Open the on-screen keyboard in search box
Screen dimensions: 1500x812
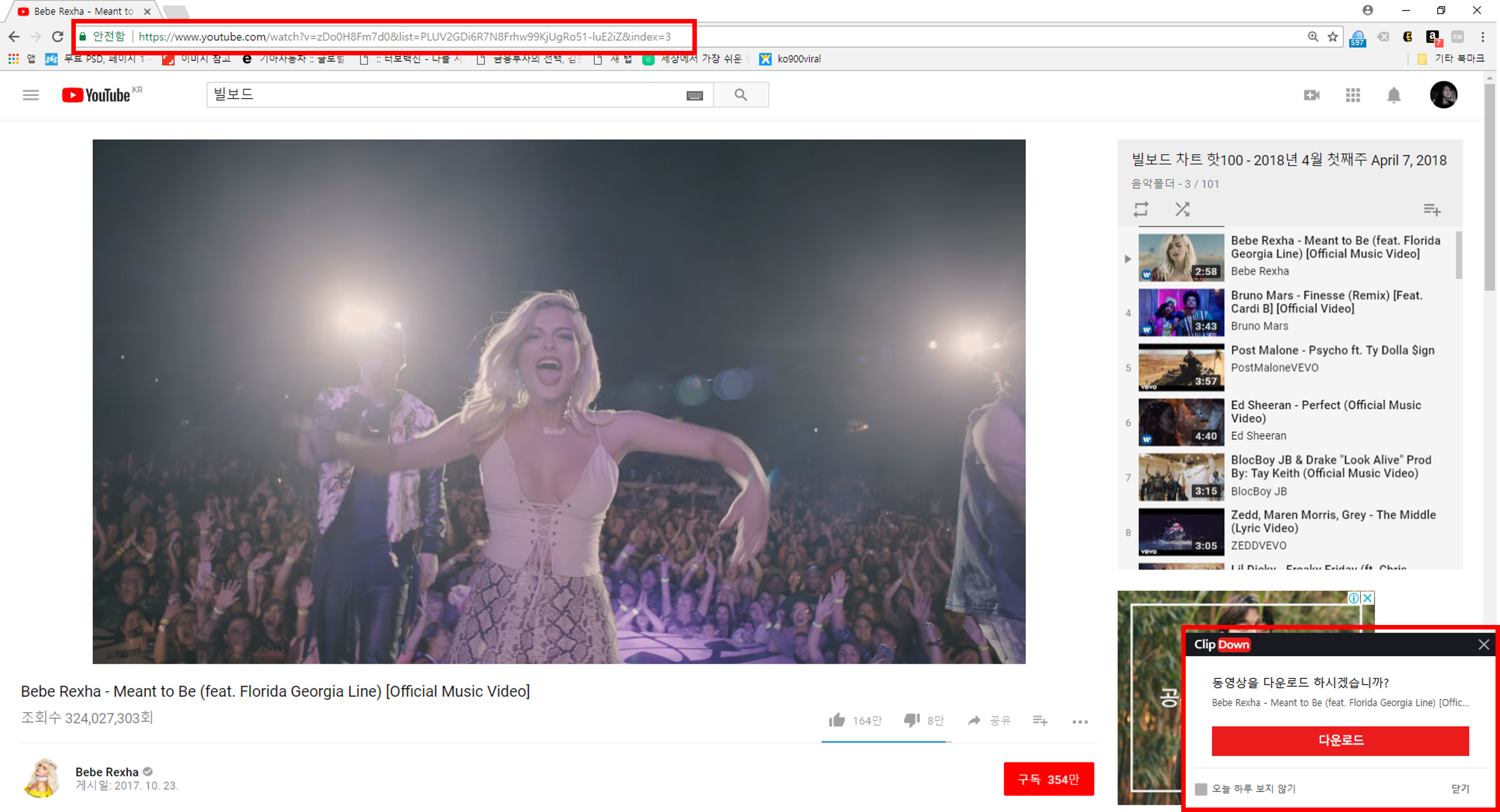point(694,95)
